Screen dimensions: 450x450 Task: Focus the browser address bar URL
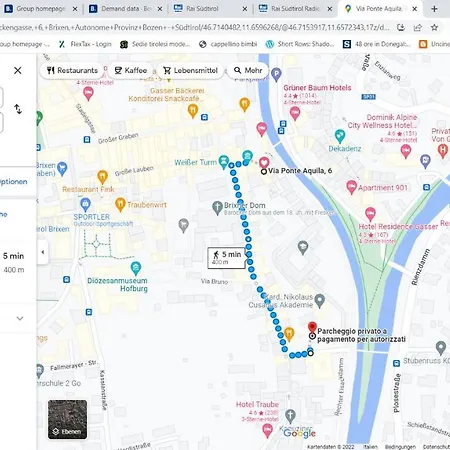coord(195,27)
